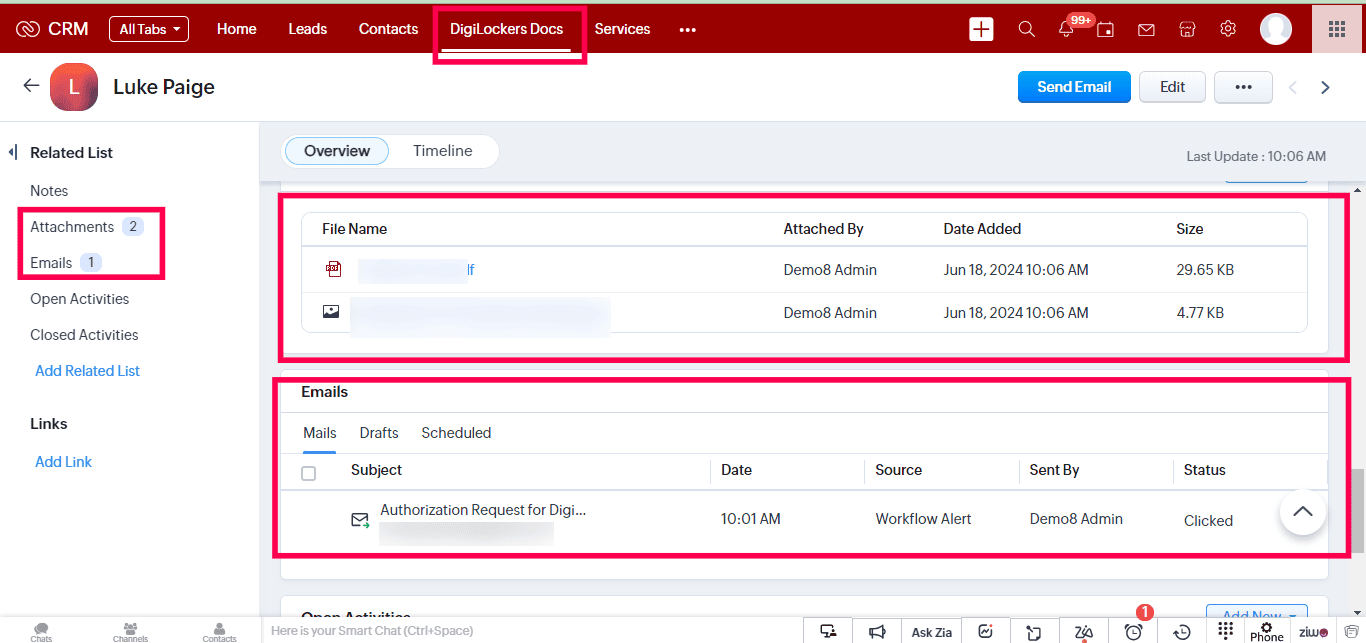Open the search magnifier icon
This screenshot has height=643, width=1366.
tap(1027, 29)
